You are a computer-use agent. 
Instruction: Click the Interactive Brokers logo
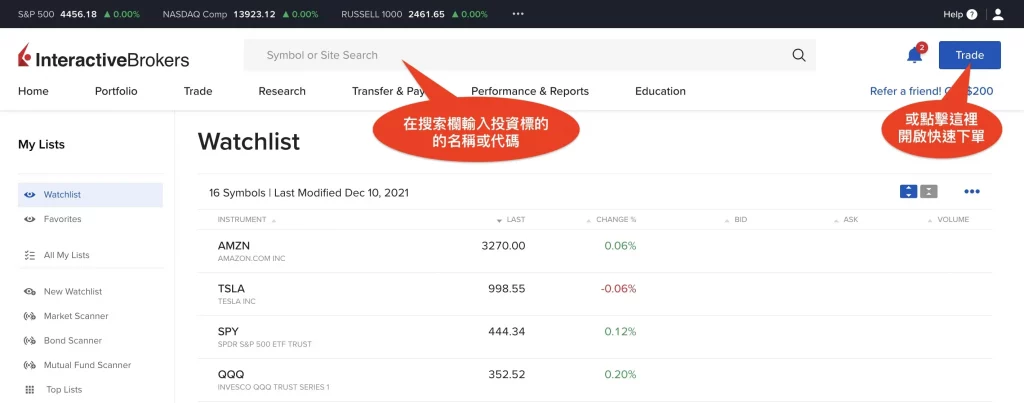click(104, 57)
